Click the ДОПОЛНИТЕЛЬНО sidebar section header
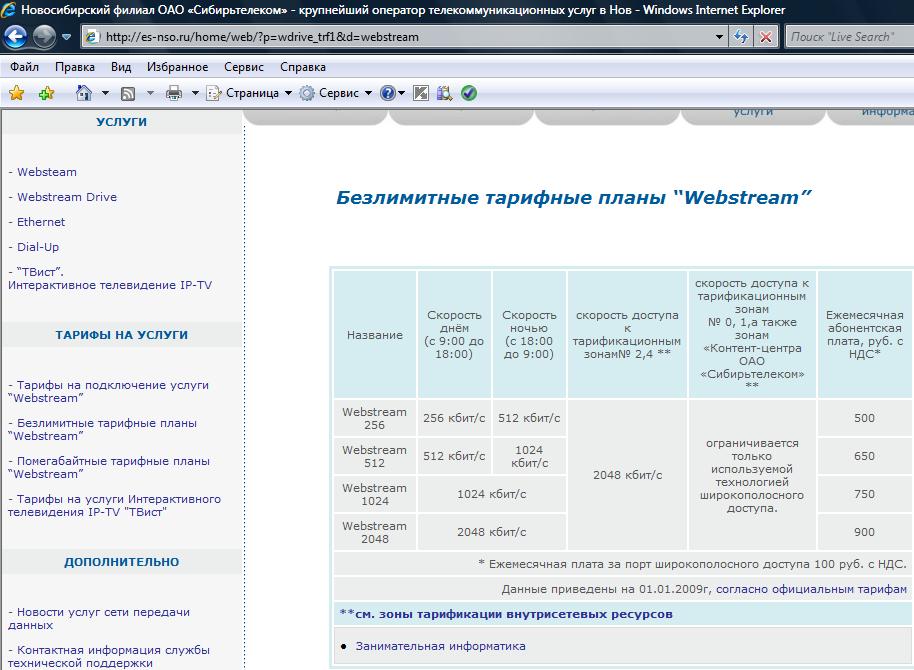This screenshot has width=914, height=670. coord(121,562)
